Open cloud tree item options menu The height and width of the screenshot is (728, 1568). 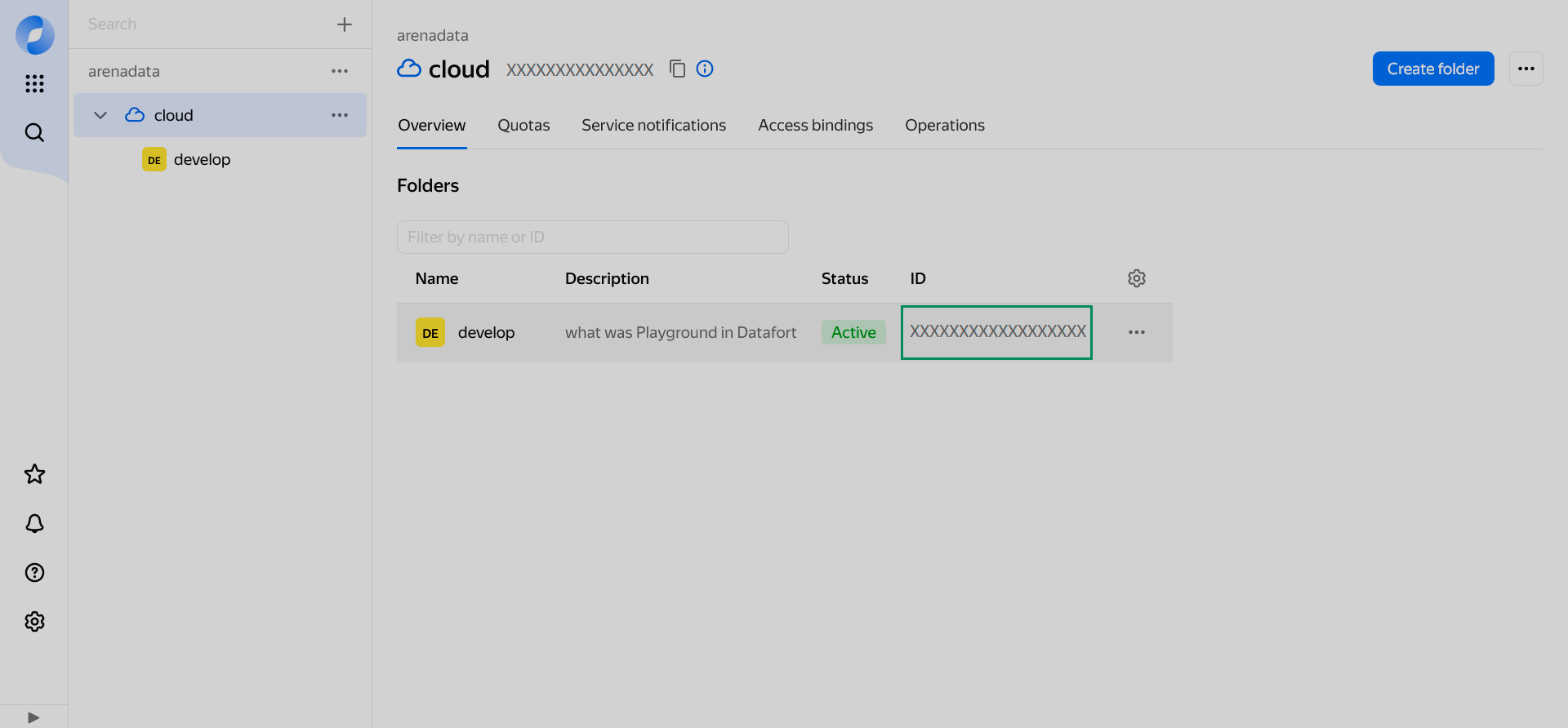(340, 115)
